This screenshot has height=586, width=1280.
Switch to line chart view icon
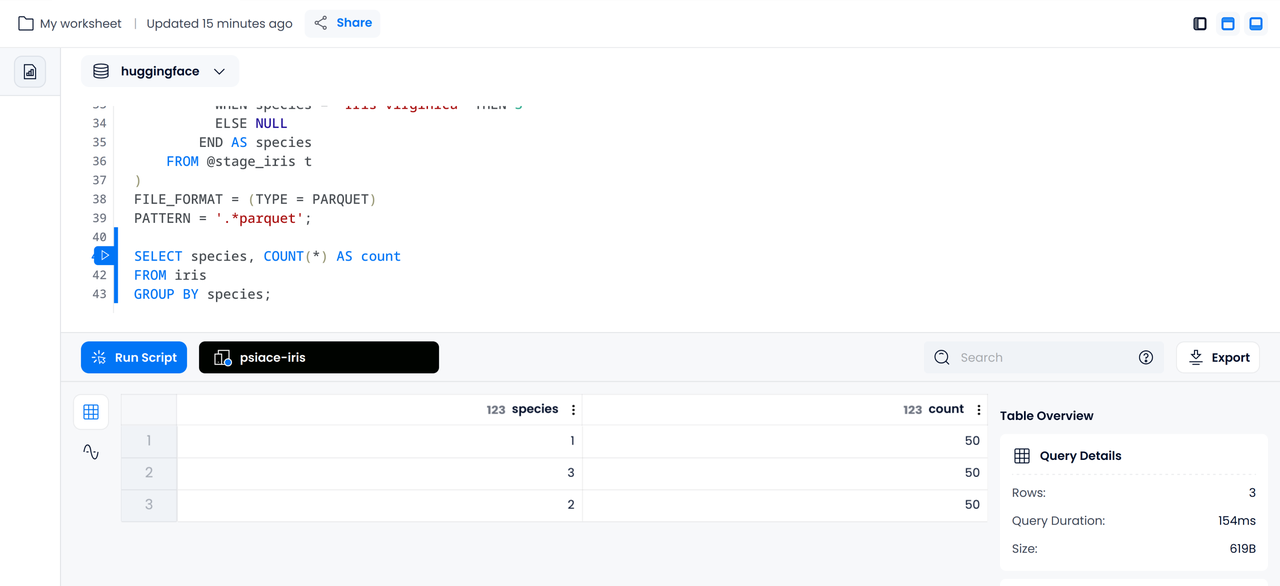[91, 452]
